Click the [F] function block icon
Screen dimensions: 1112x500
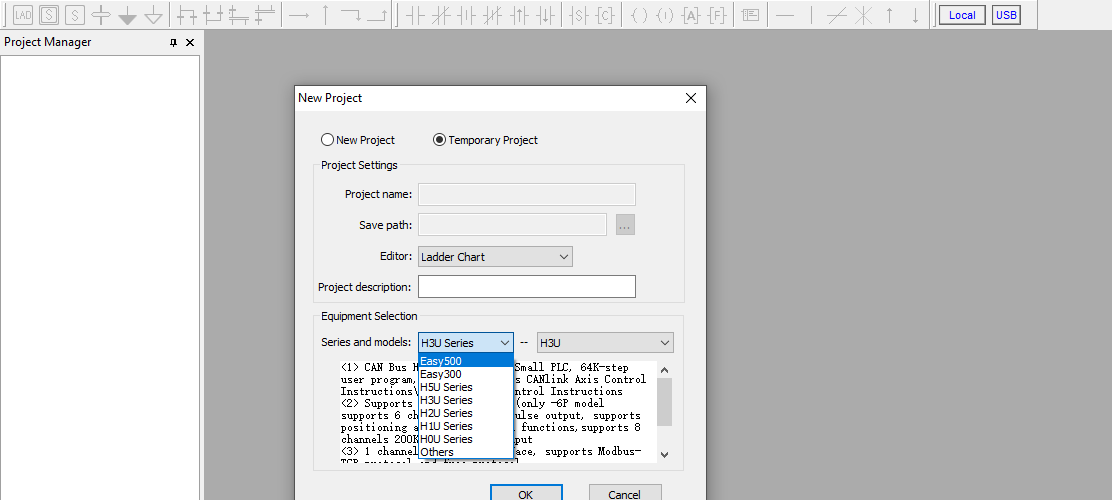point(717,15)
